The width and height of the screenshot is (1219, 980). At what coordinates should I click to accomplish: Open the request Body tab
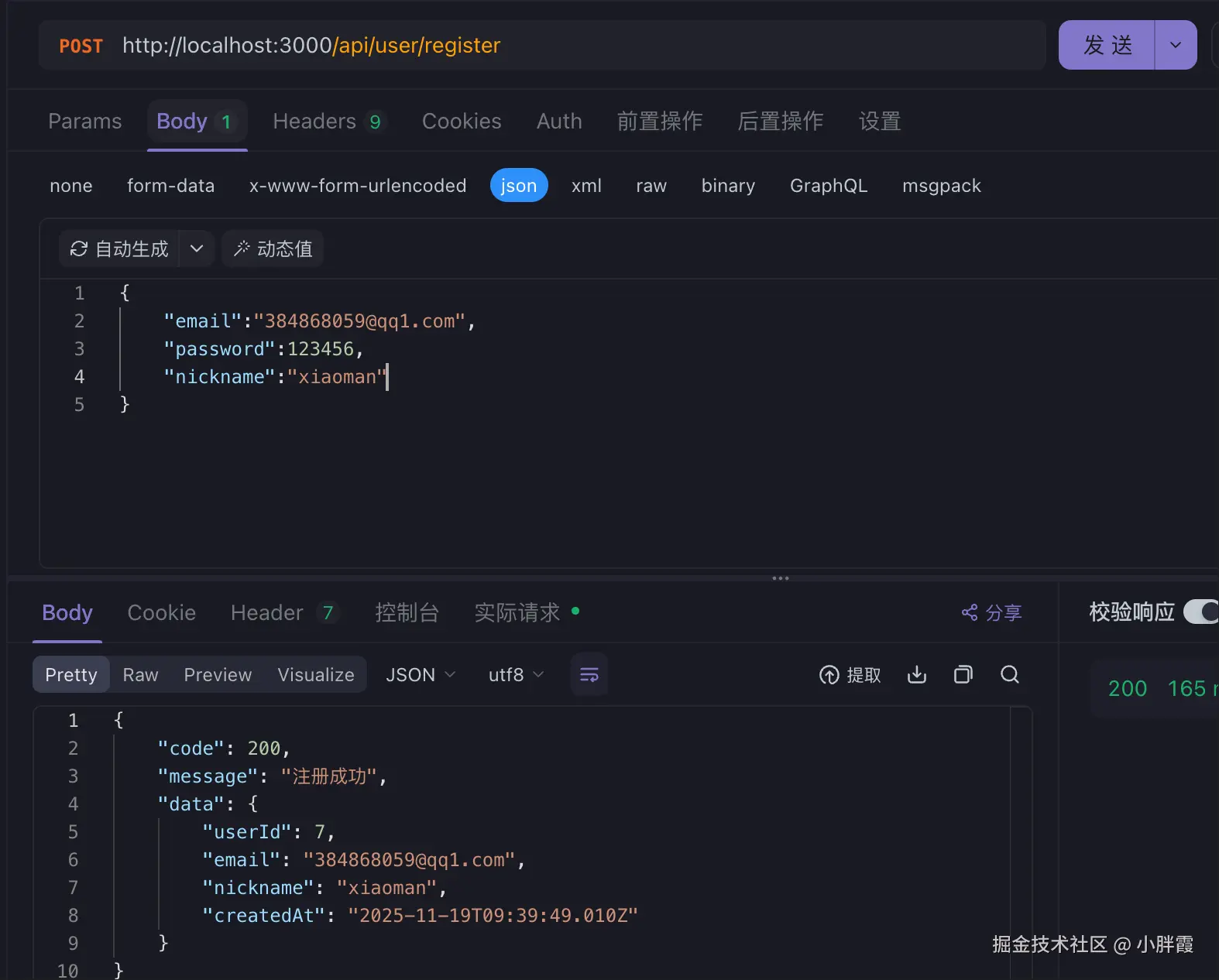click(x=197, y=122)
